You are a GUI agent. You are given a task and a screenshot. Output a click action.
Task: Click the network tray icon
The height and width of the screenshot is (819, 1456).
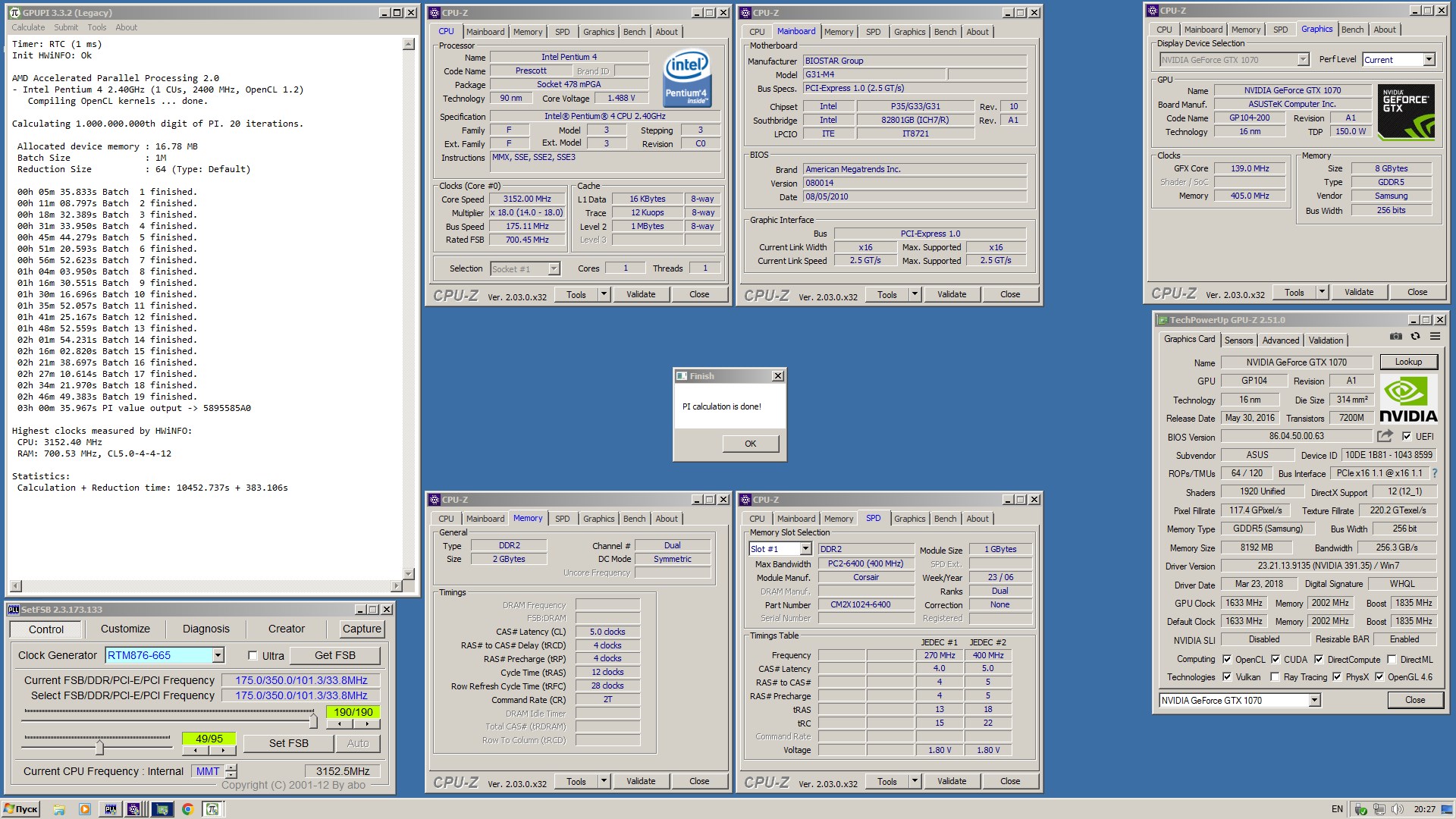click(x=1379, y=809)
